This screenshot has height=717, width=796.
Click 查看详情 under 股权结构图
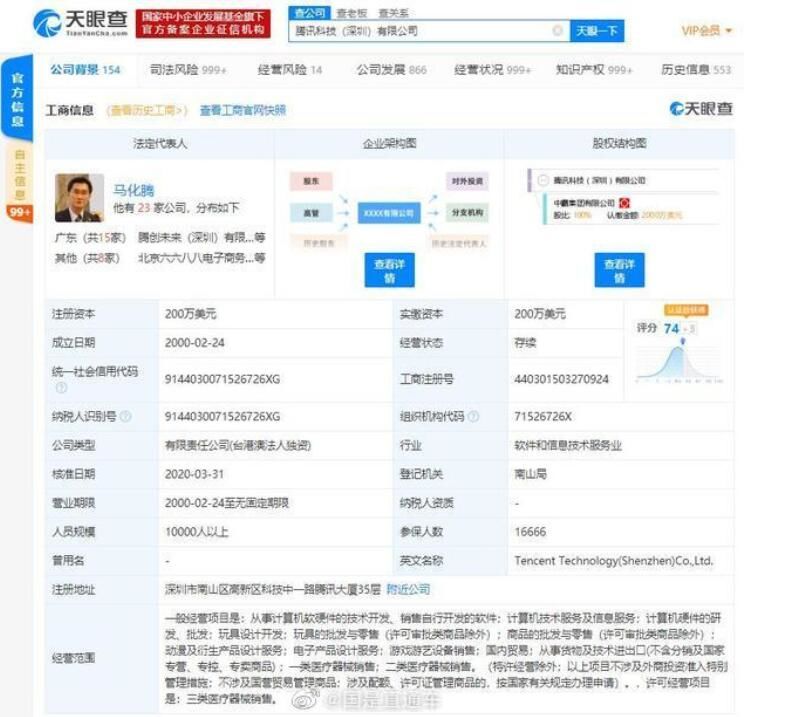tap(619, 270)
